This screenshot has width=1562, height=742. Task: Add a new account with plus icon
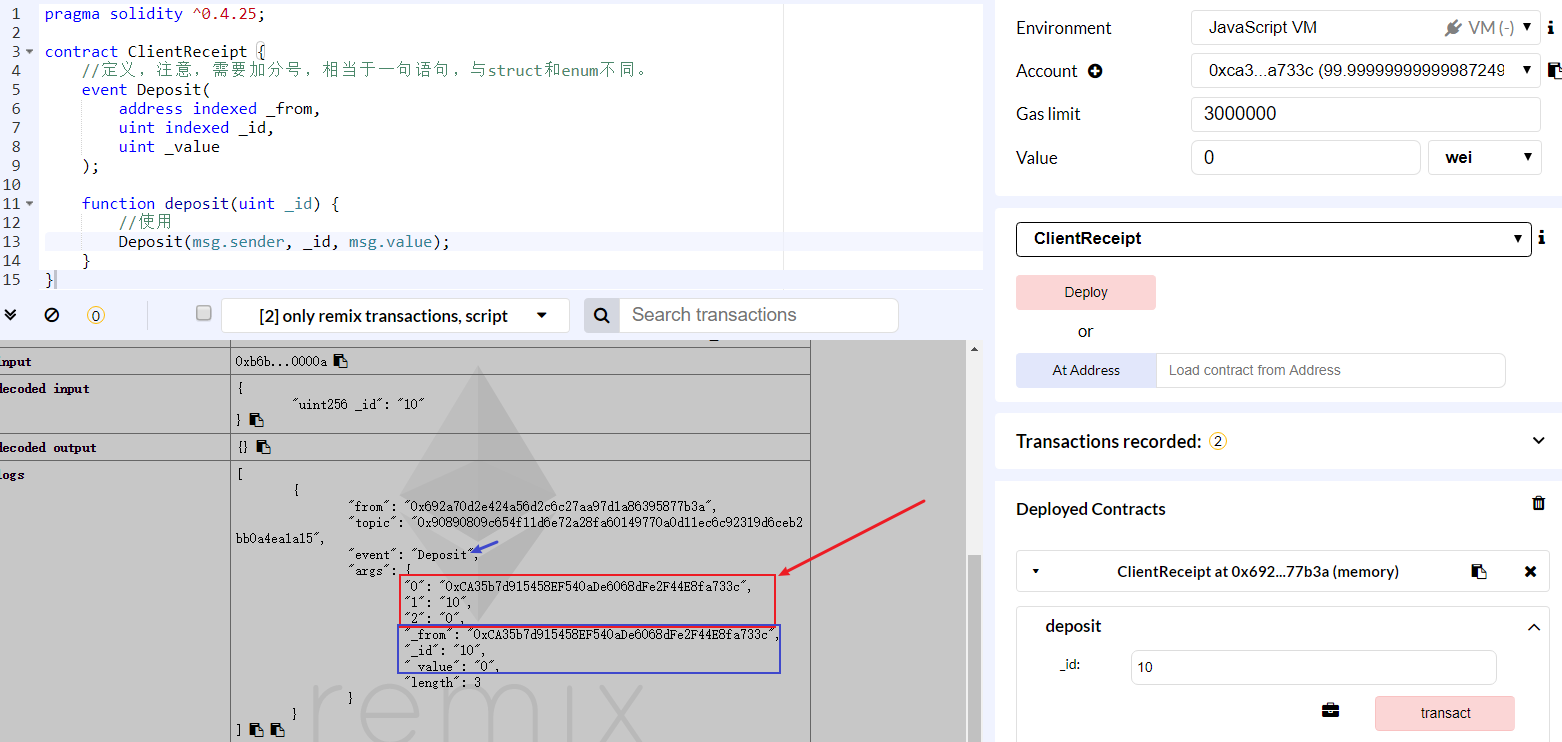pos(1095,71)
